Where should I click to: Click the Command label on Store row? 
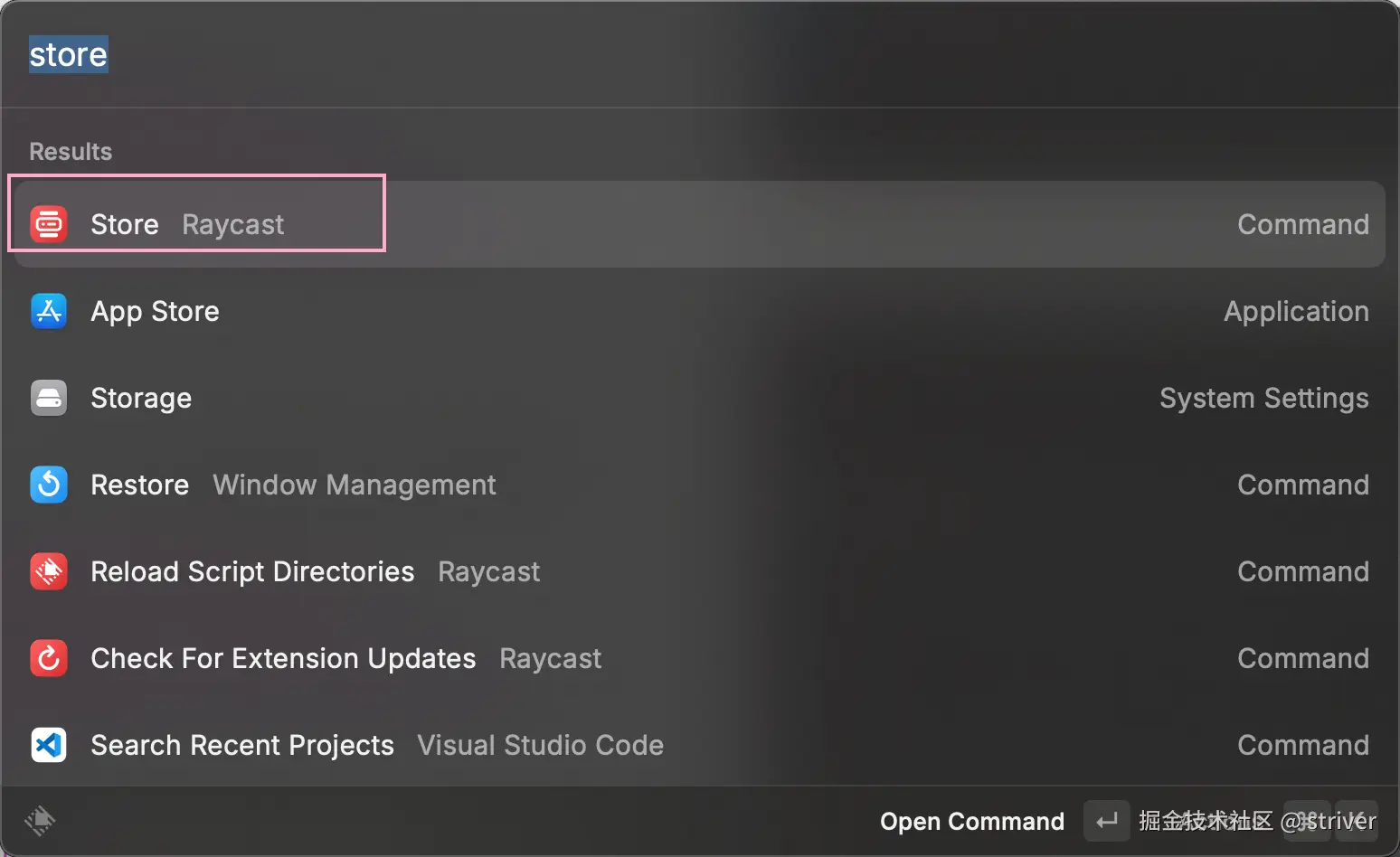(1302, 224)
